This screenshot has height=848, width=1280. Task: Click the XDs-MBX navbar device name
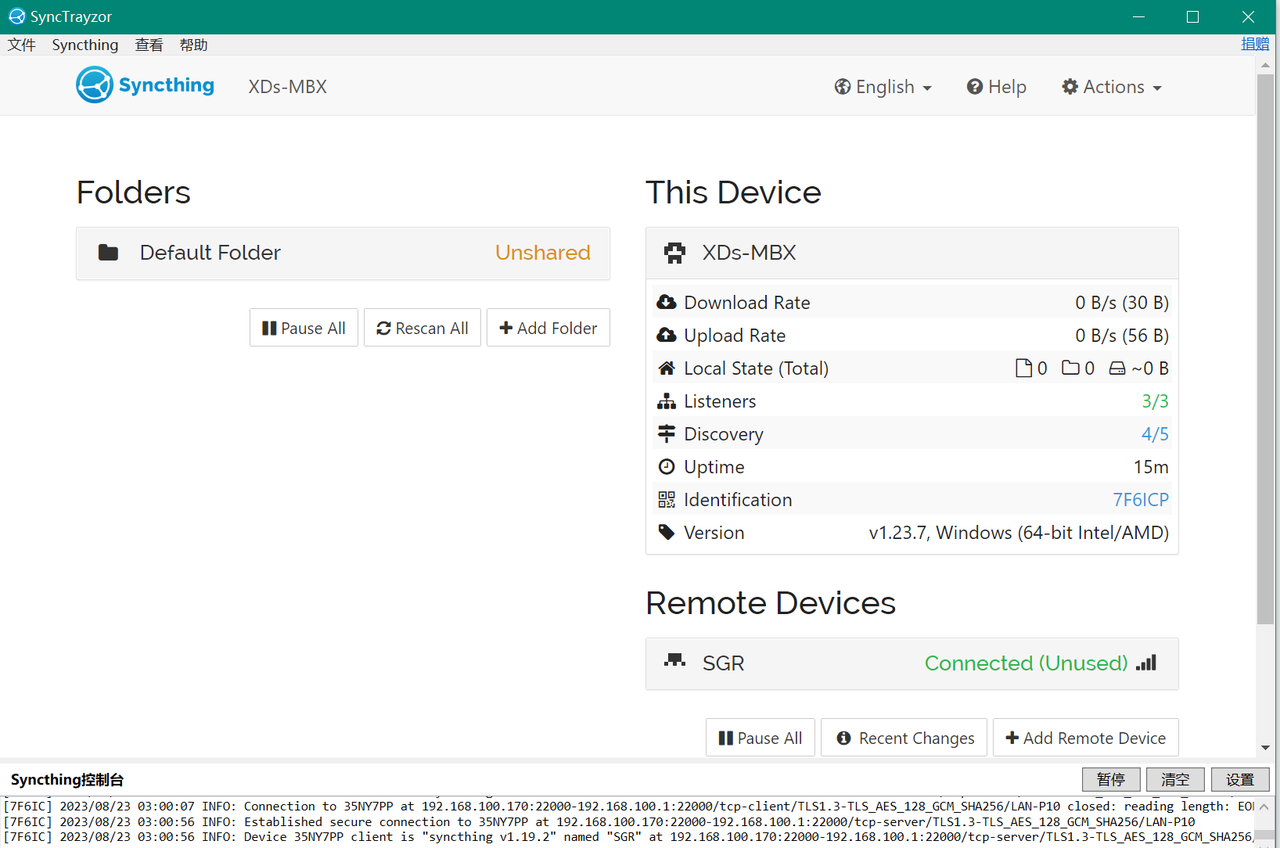288,86
